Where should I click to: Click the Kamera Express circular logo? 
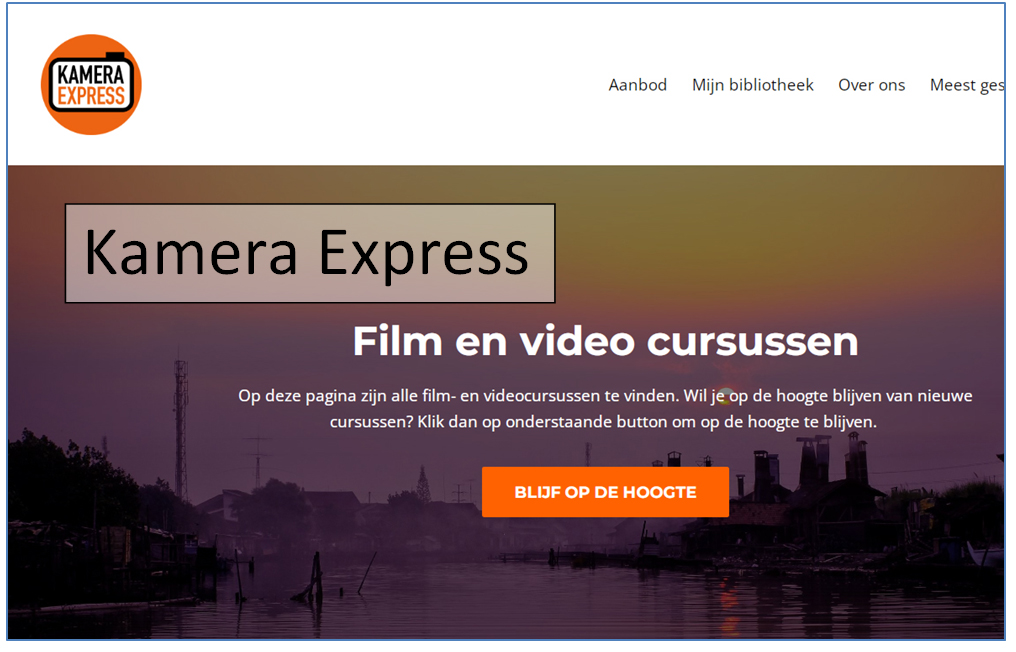coord(91,84)
